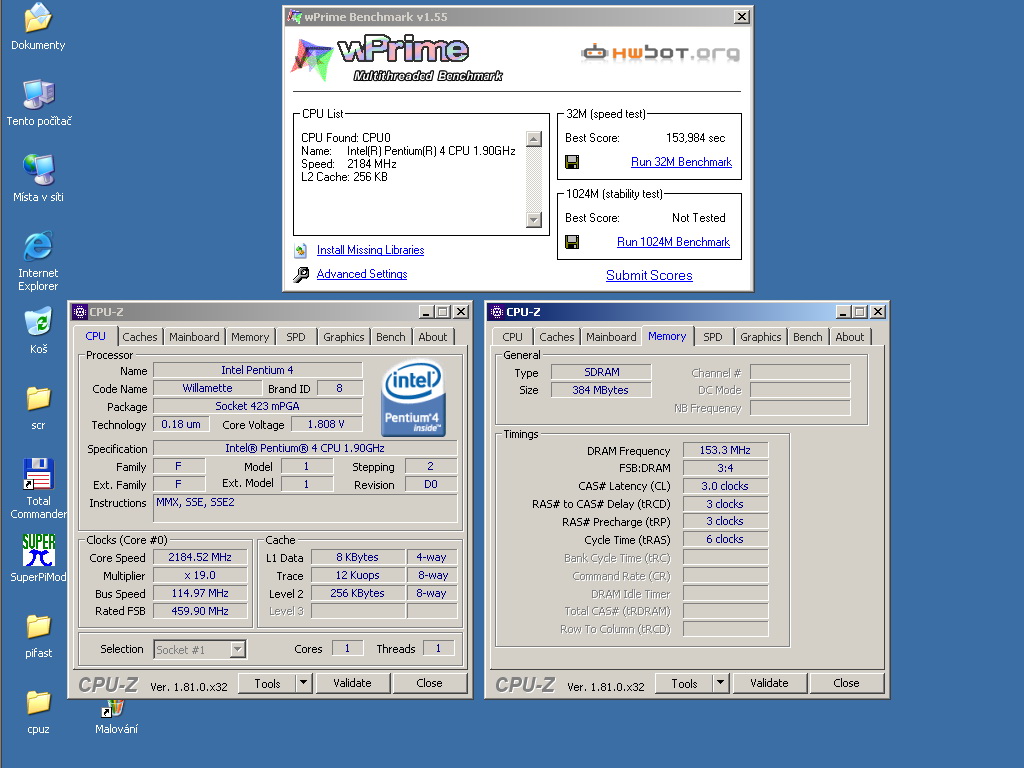Click Tools button in right CPU-Z

pyautogui.click(x=684, y=683)
